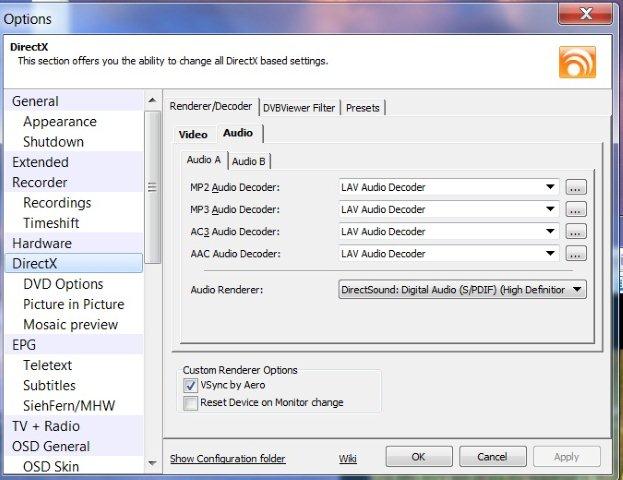Image resolution: width=623 pixels, height=480 pixels.
Task: Expand the AC3 Audio Decoder dropdown
Action: (x=550, y=232)
